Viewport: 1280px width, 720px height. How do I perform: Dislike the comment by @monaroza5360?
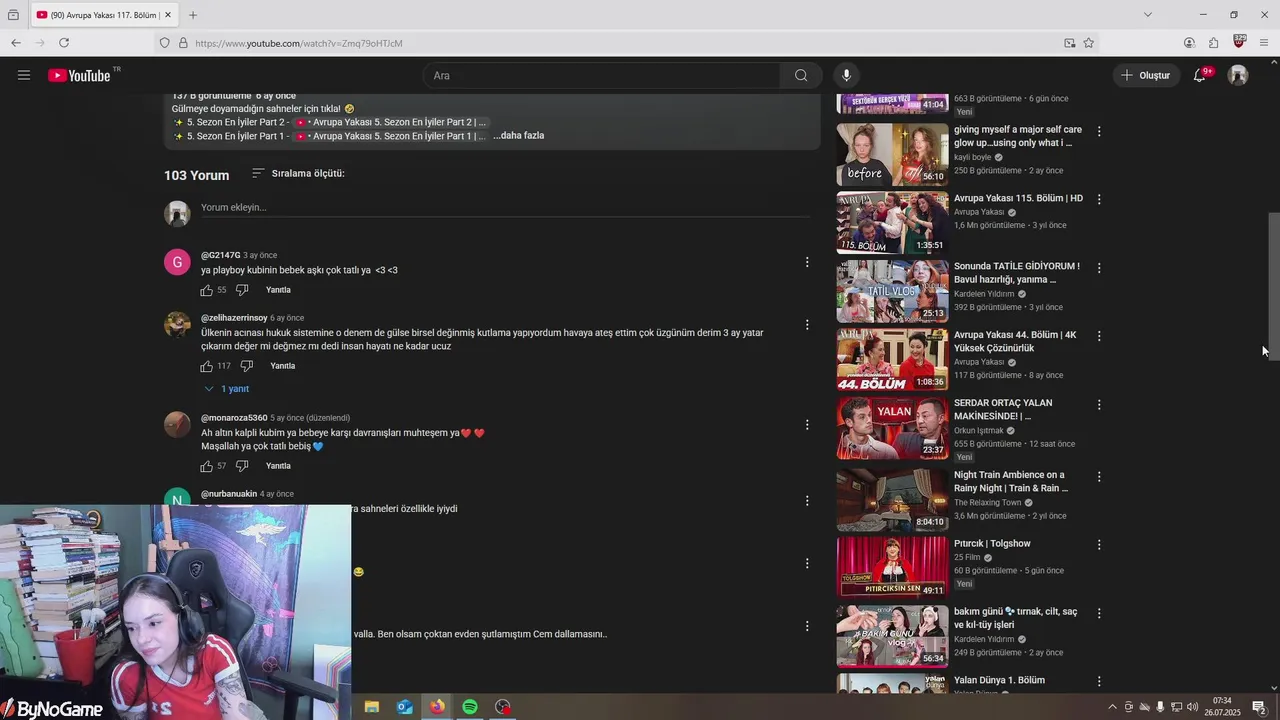click(x=241, y=466)
